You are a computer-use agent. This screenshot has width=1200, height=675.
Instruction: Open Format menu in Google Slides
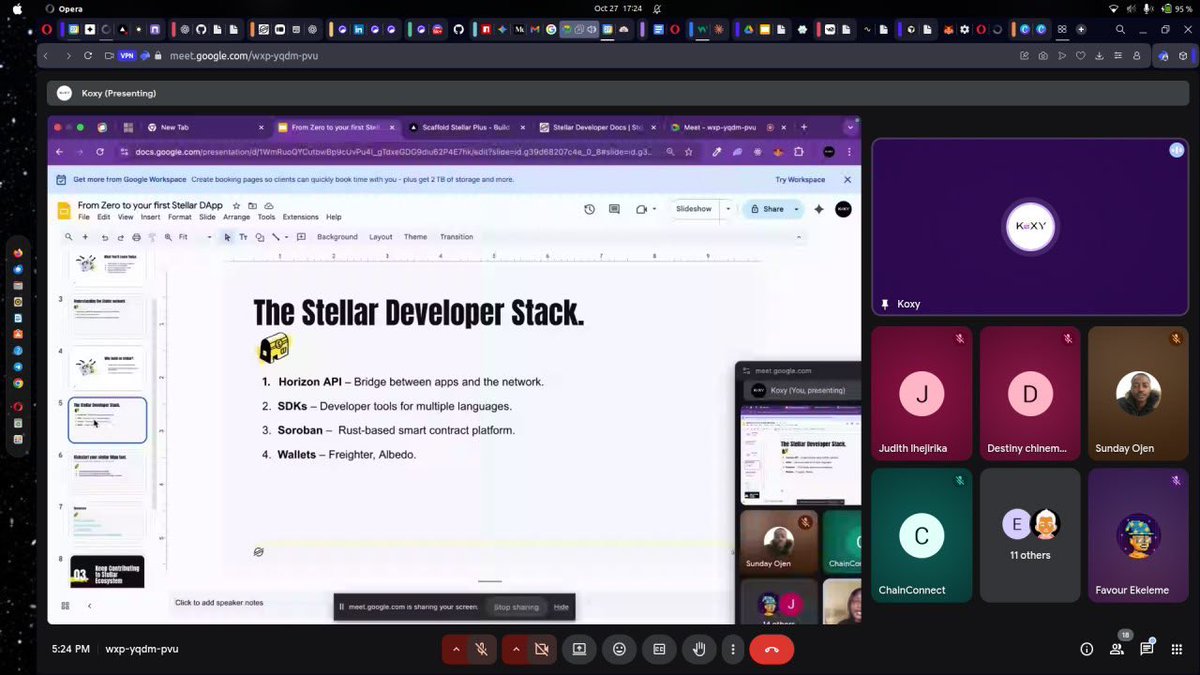[179, 217]
